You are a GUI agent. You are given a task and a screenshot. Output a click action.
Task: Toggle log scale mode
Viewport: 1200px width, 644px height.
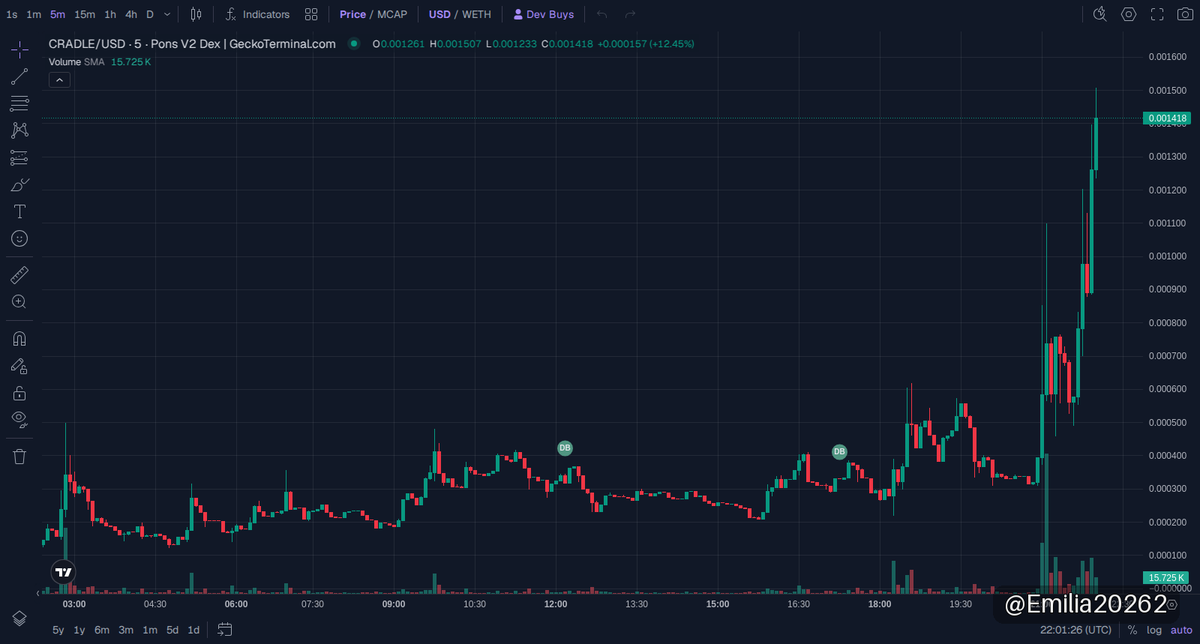(1154, 630)
